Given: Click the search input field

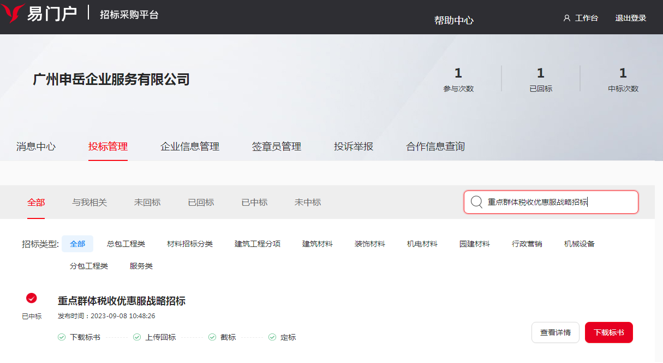Looking at the screenshot, I should (551, 202).
